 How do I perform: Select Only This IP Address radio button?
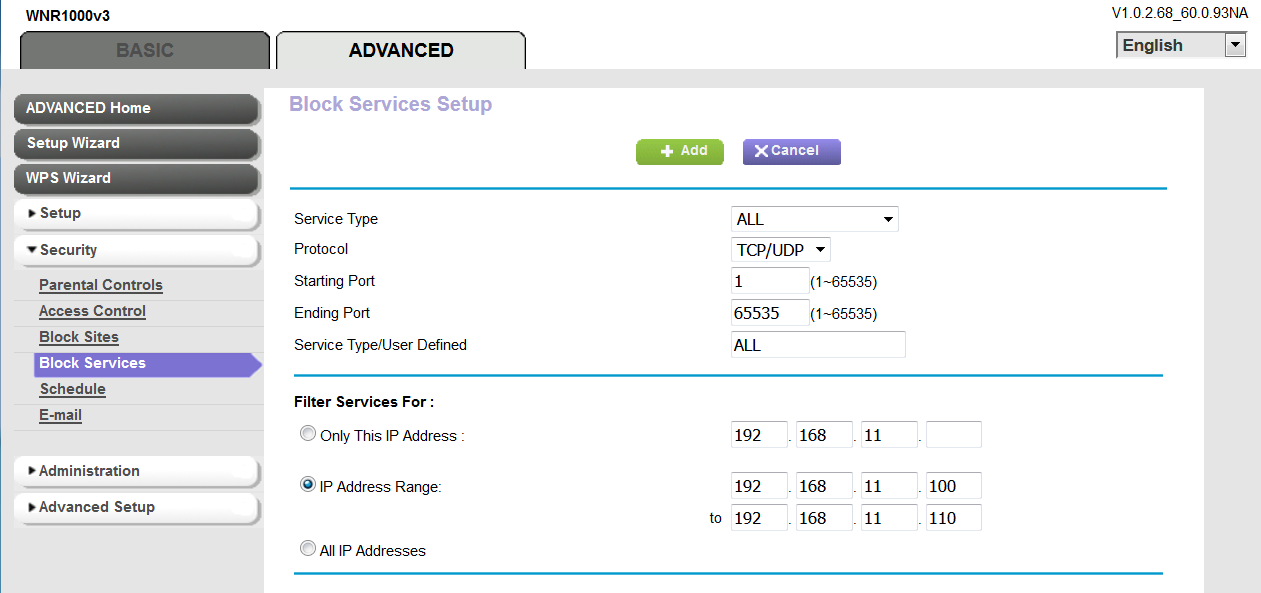point(308,435)
